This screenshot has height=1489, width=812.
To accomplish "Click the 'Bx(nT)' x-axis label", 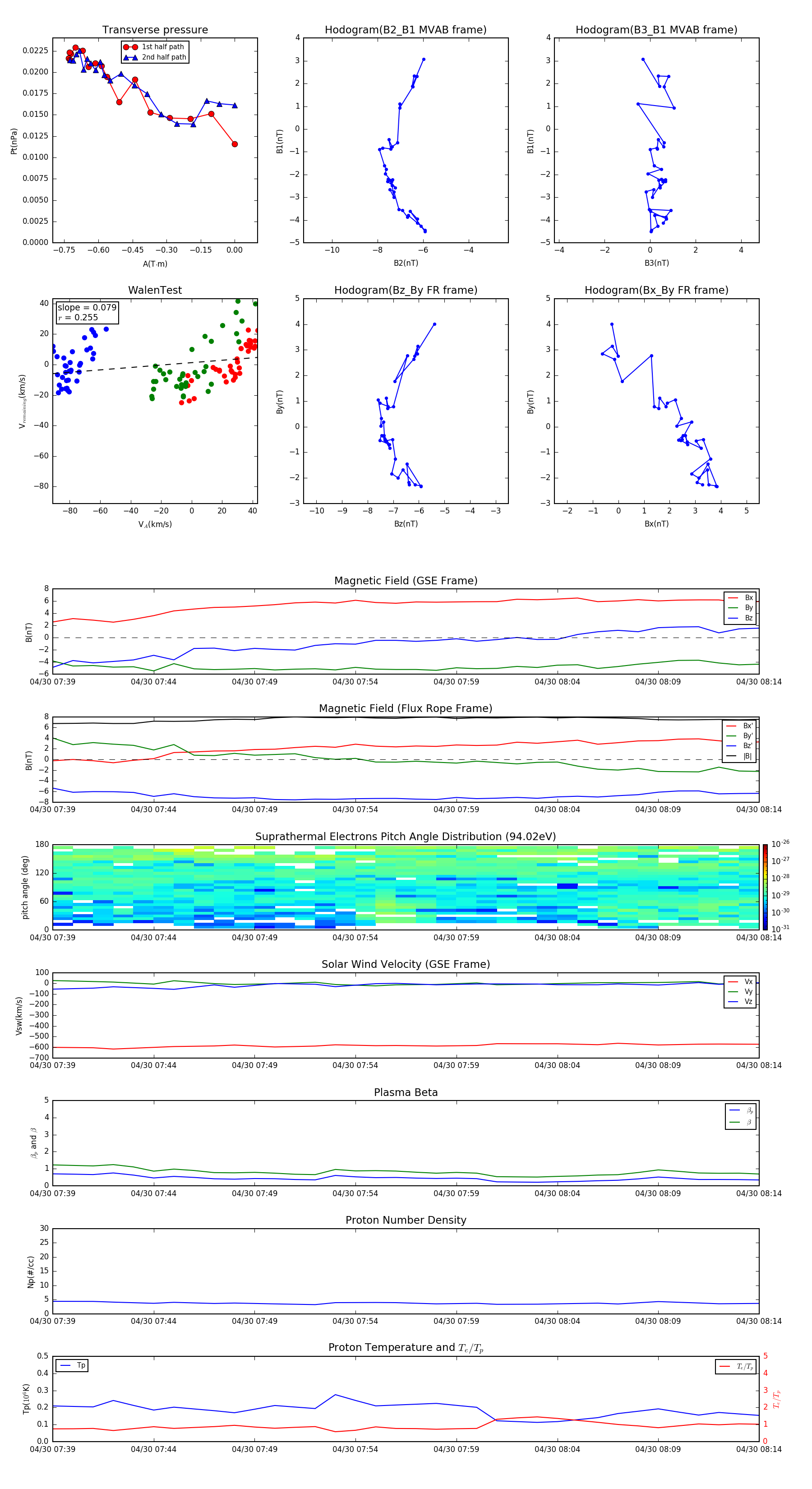I will click(656, 524).
